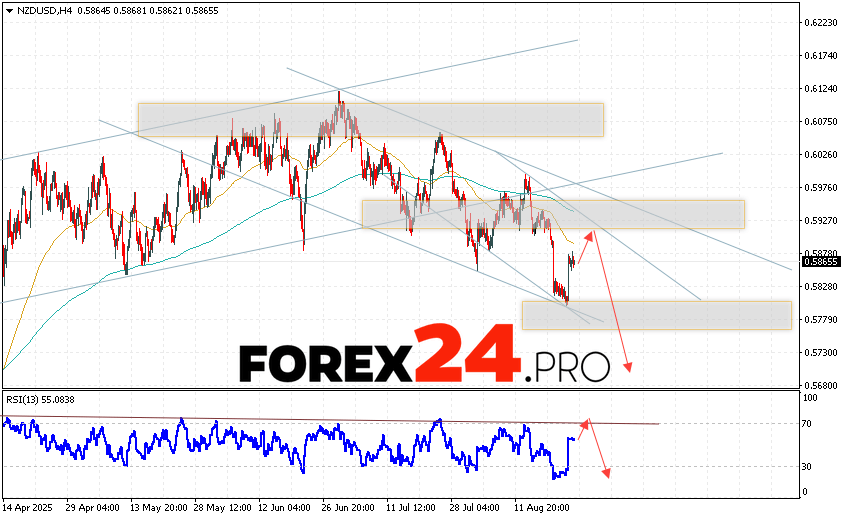The height and width of the screenshot is (519, 845).
Task: Click the dropdown triangle beside NZDUSD,H4
Action: (7, 8)
